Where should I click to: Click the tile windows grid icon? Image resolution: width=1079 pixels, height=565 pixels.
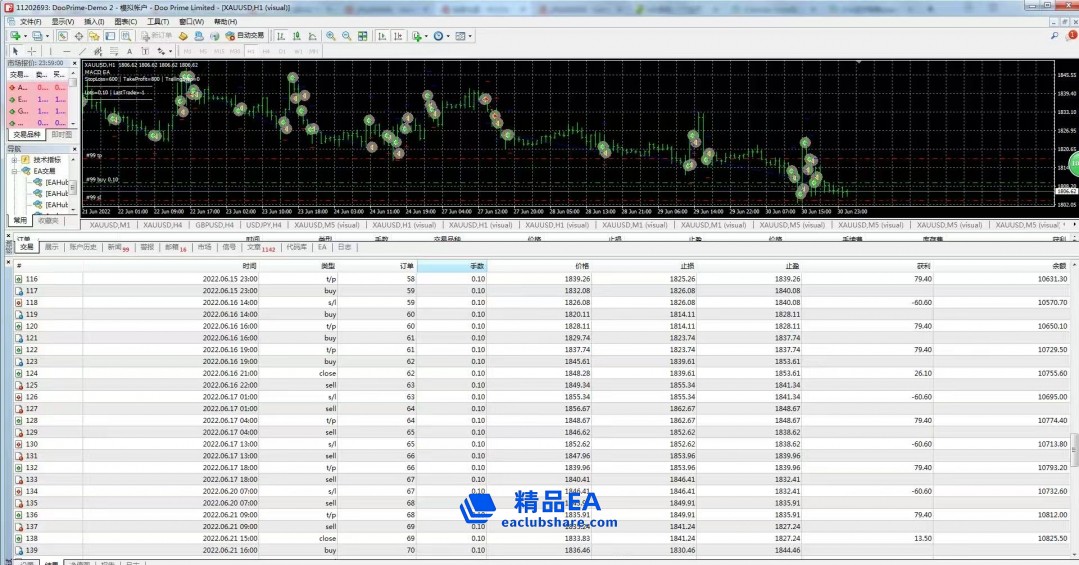365,36
